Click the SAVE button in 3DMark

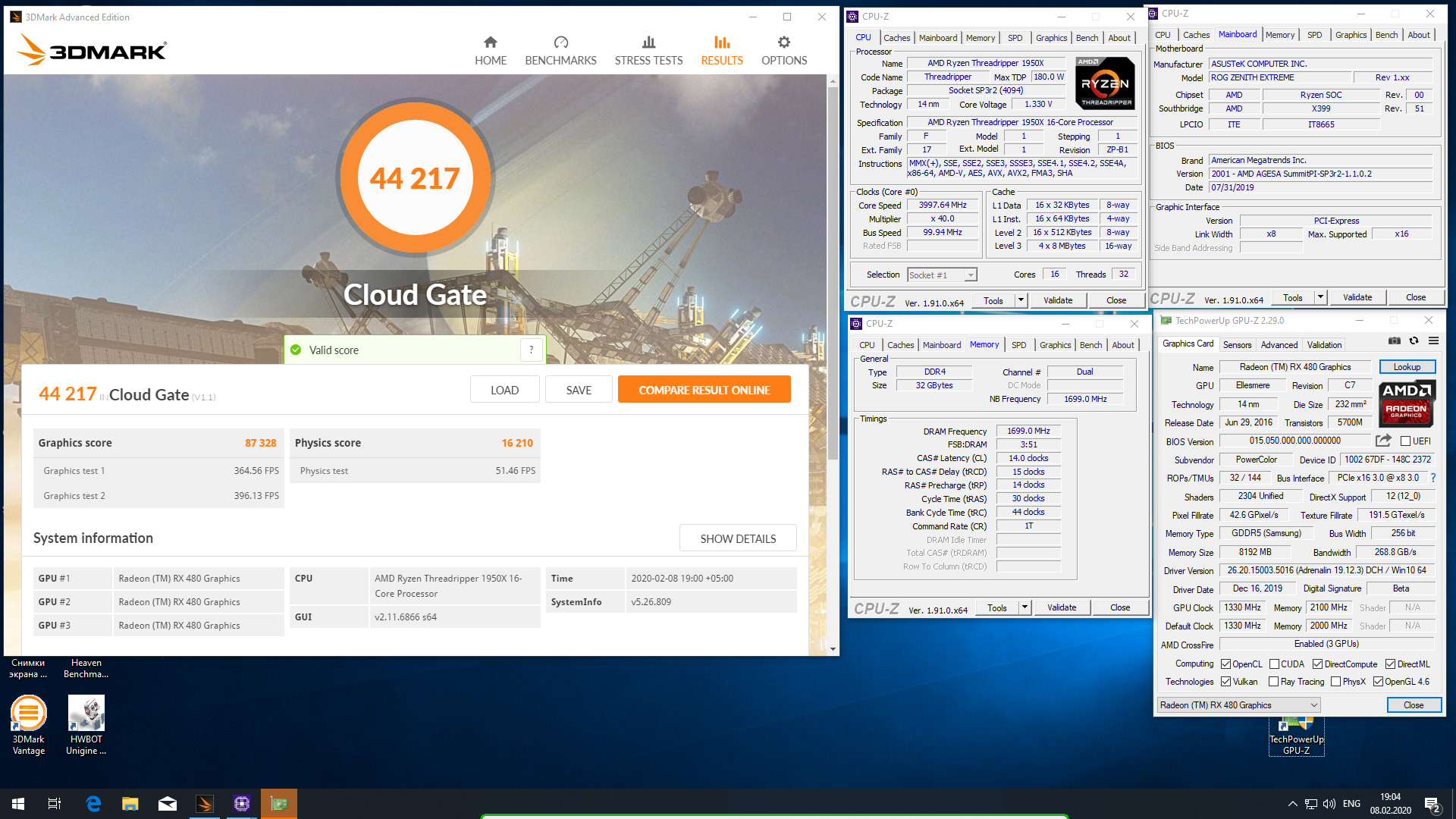click(579, 390)
